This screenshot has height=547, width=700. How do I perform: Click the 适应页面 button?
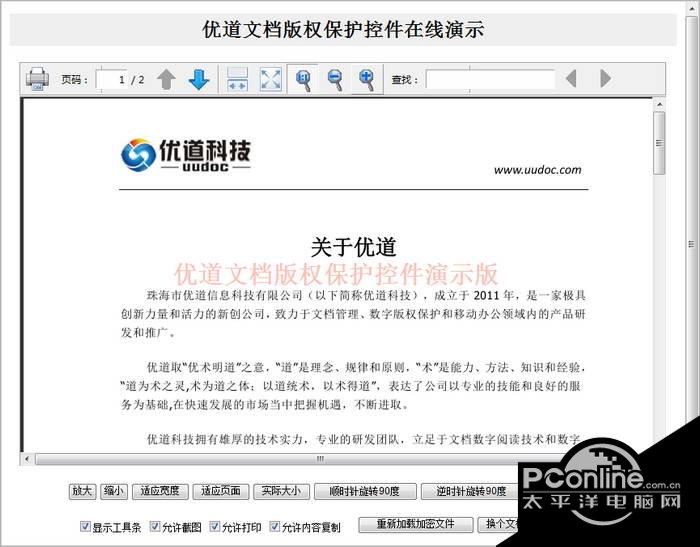(221, 491)
